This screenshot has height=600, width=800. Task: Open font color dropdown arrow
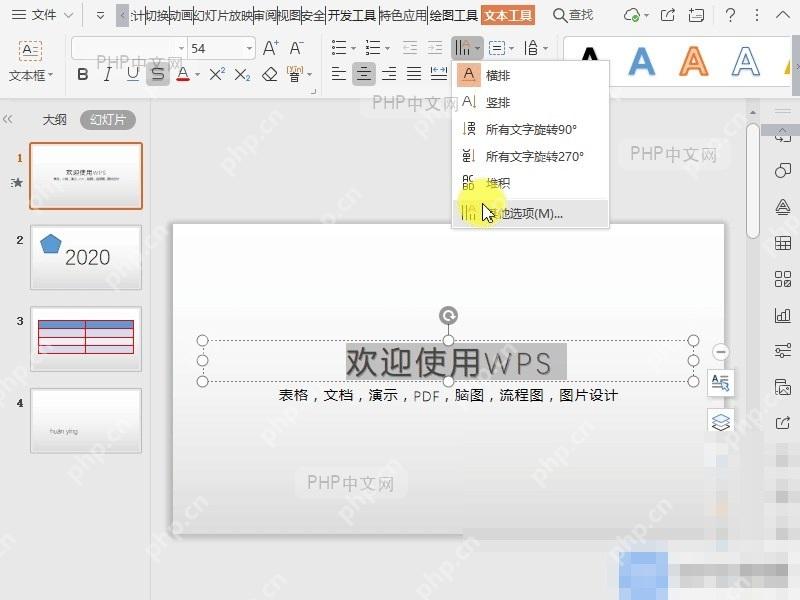(x=197, y=76)
